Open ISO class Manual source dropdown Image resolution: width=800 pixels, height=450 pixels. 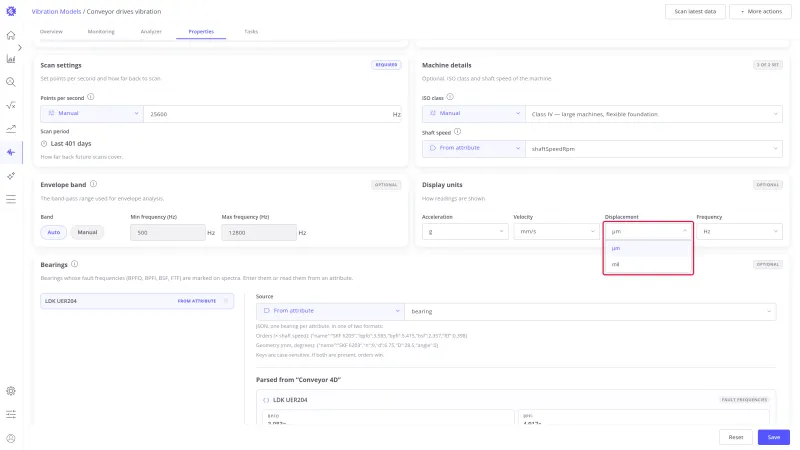tap(473, 114)
